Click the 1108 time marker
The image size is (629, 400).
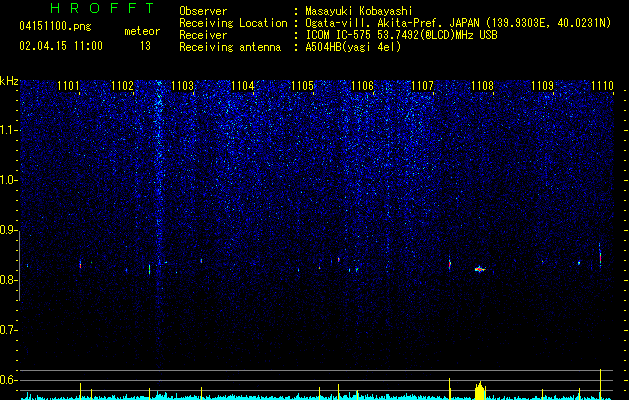click(x=483, y=86)
